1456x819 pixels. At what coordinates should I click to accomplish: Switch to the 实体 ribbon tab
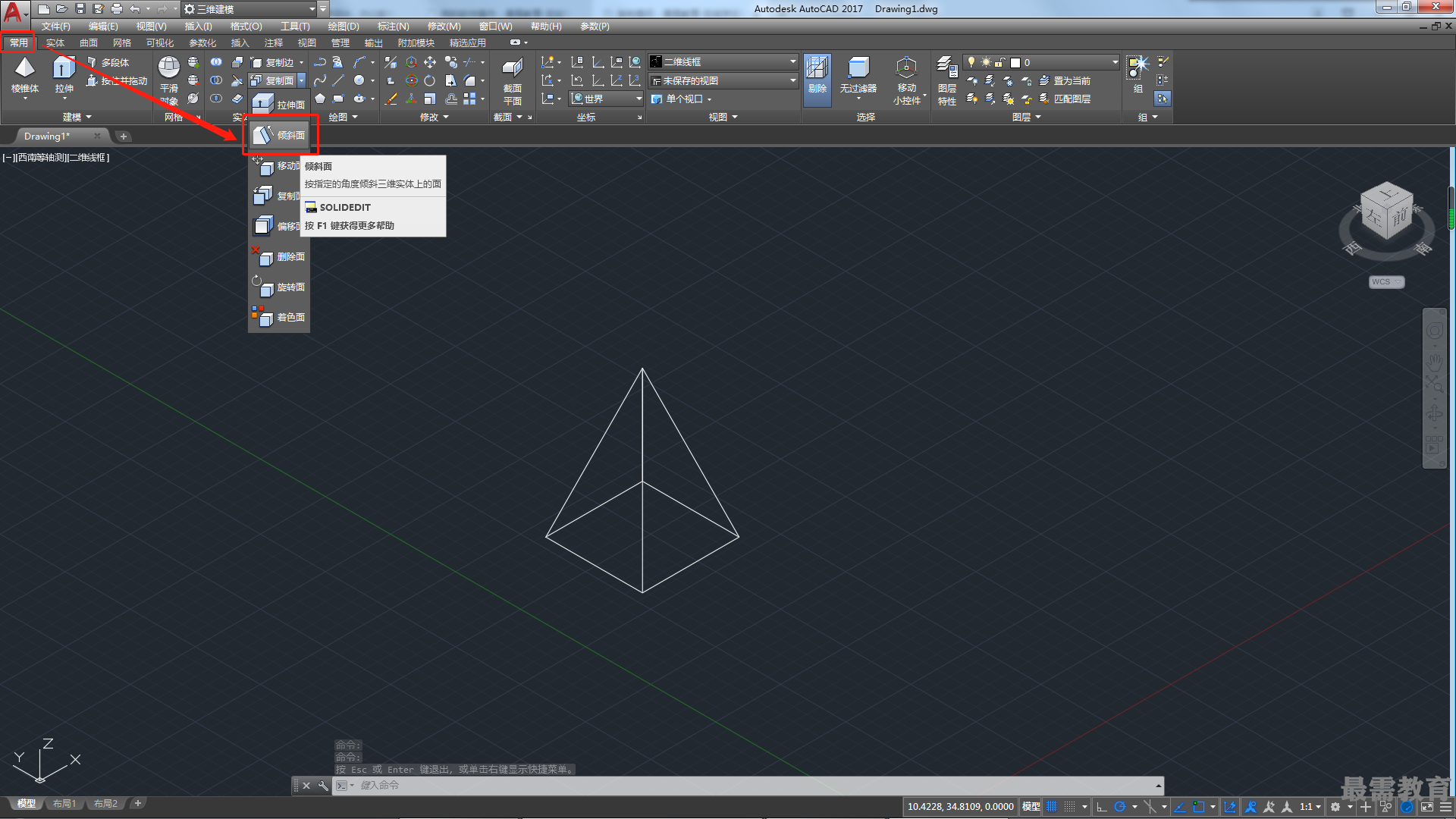point(55,43)
